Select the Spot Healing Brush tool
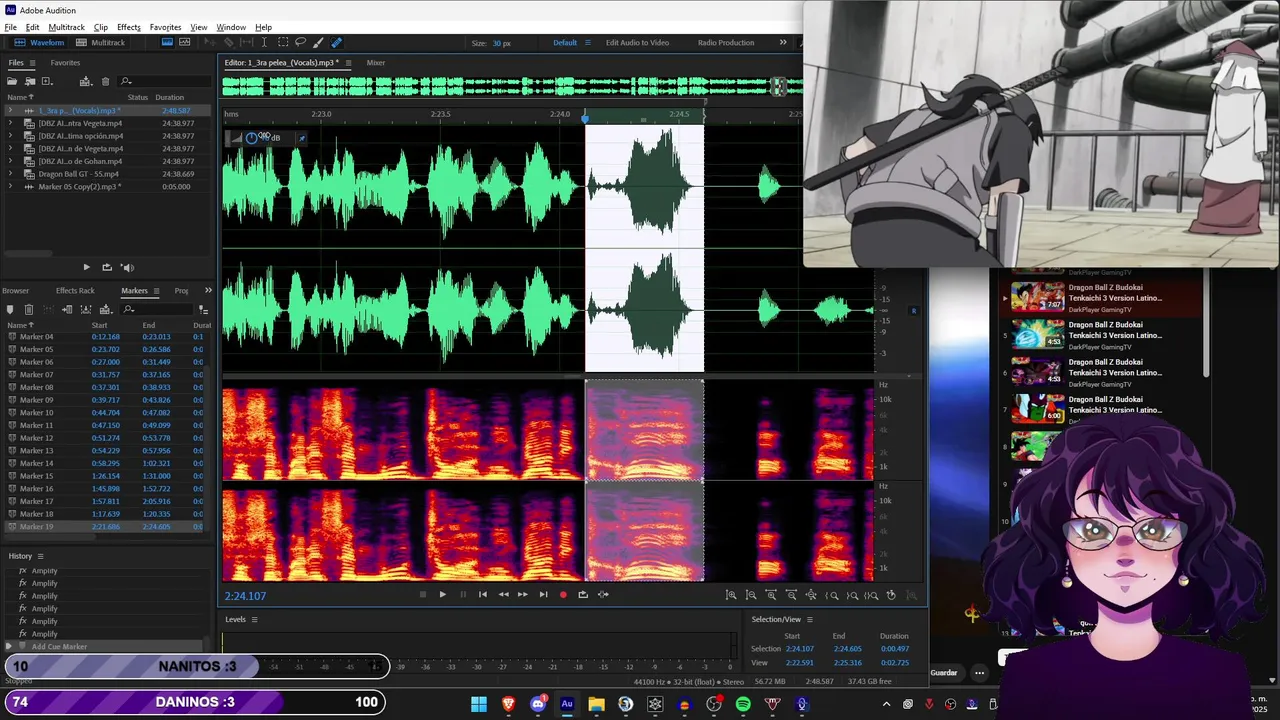1280x720 pixels. coord(337,42)
